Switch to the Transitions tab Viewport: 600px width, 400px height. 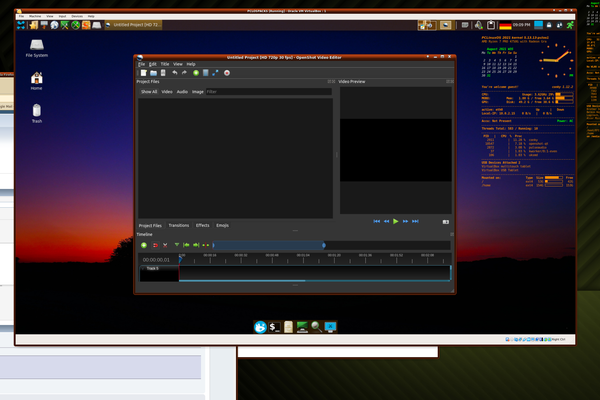179,226
